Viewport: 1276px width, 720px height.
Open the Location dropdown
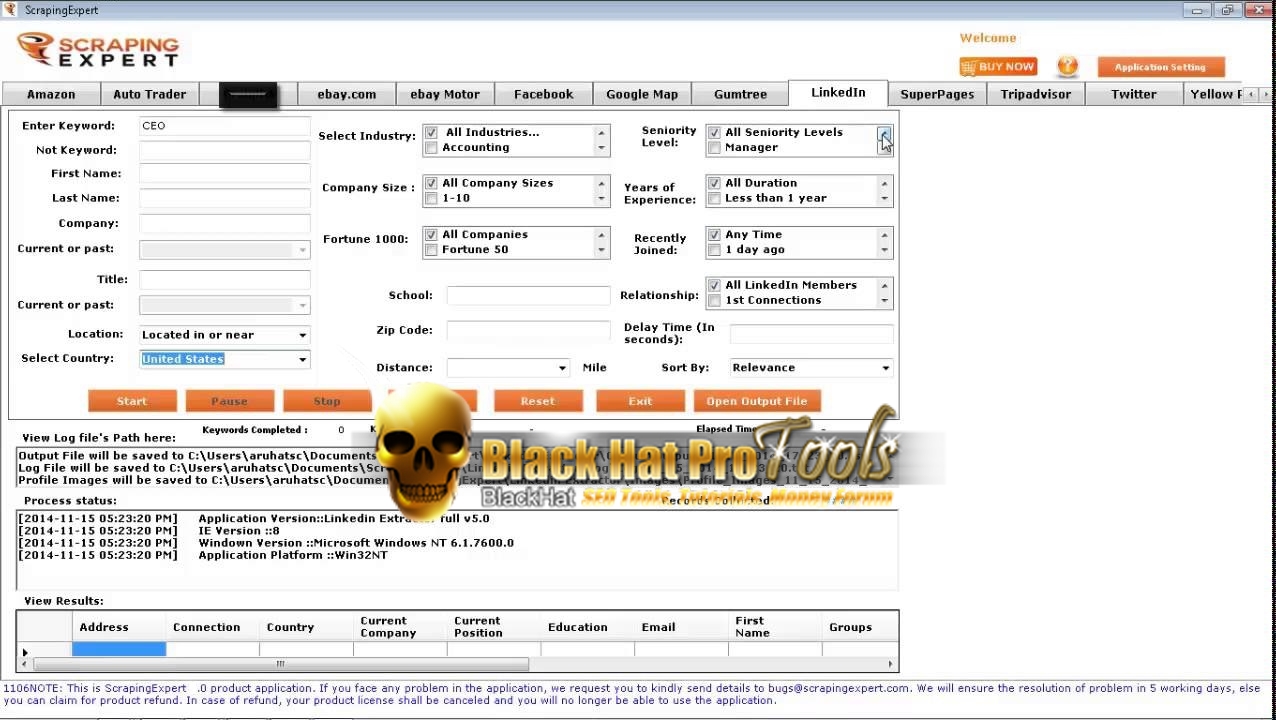(x=302, y=335)
